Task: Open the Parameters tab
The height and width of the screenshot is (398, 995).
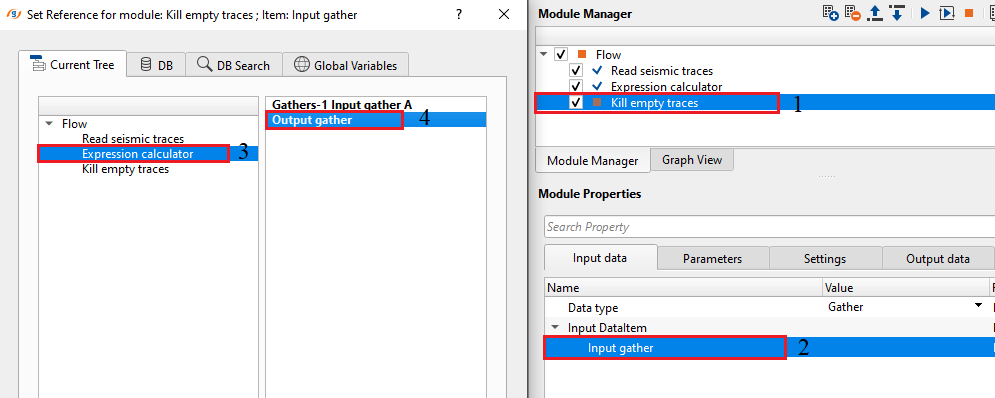Action: tap(713, 259)
